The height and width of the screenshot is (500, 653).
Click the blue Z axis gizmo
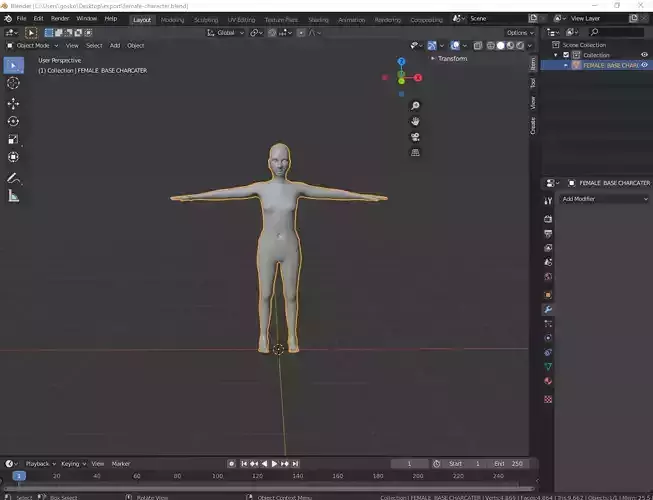pyautogui.click(x=401, y=62)
